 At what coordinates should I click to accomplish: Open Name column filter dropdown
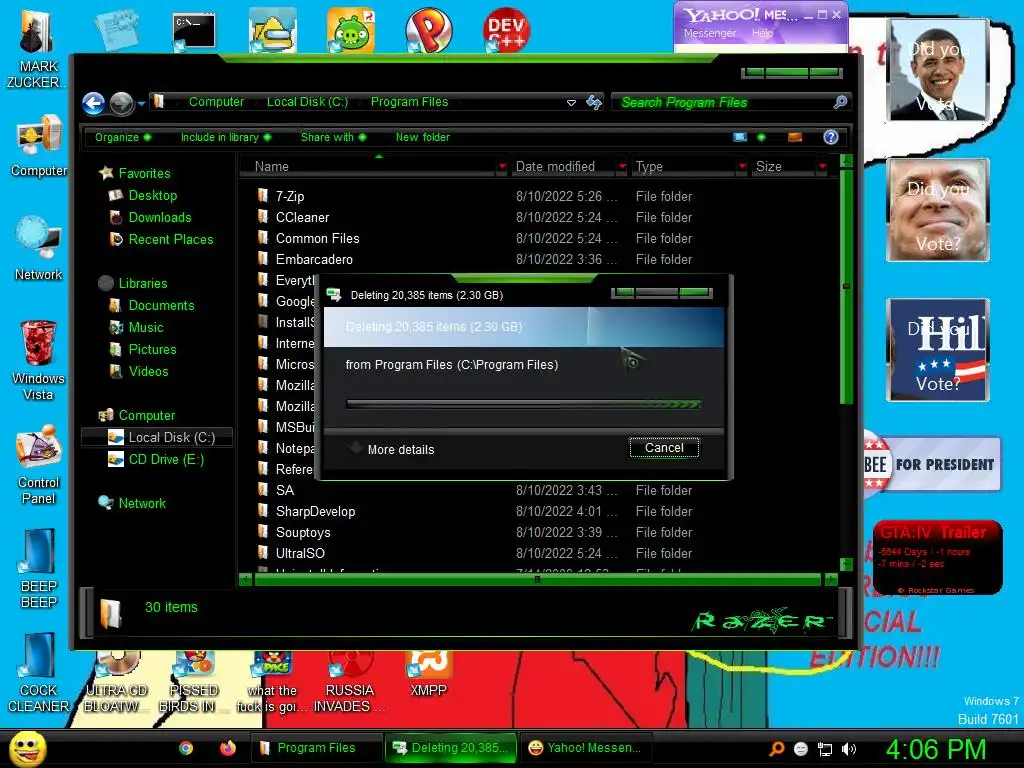[x=502, y=167]
